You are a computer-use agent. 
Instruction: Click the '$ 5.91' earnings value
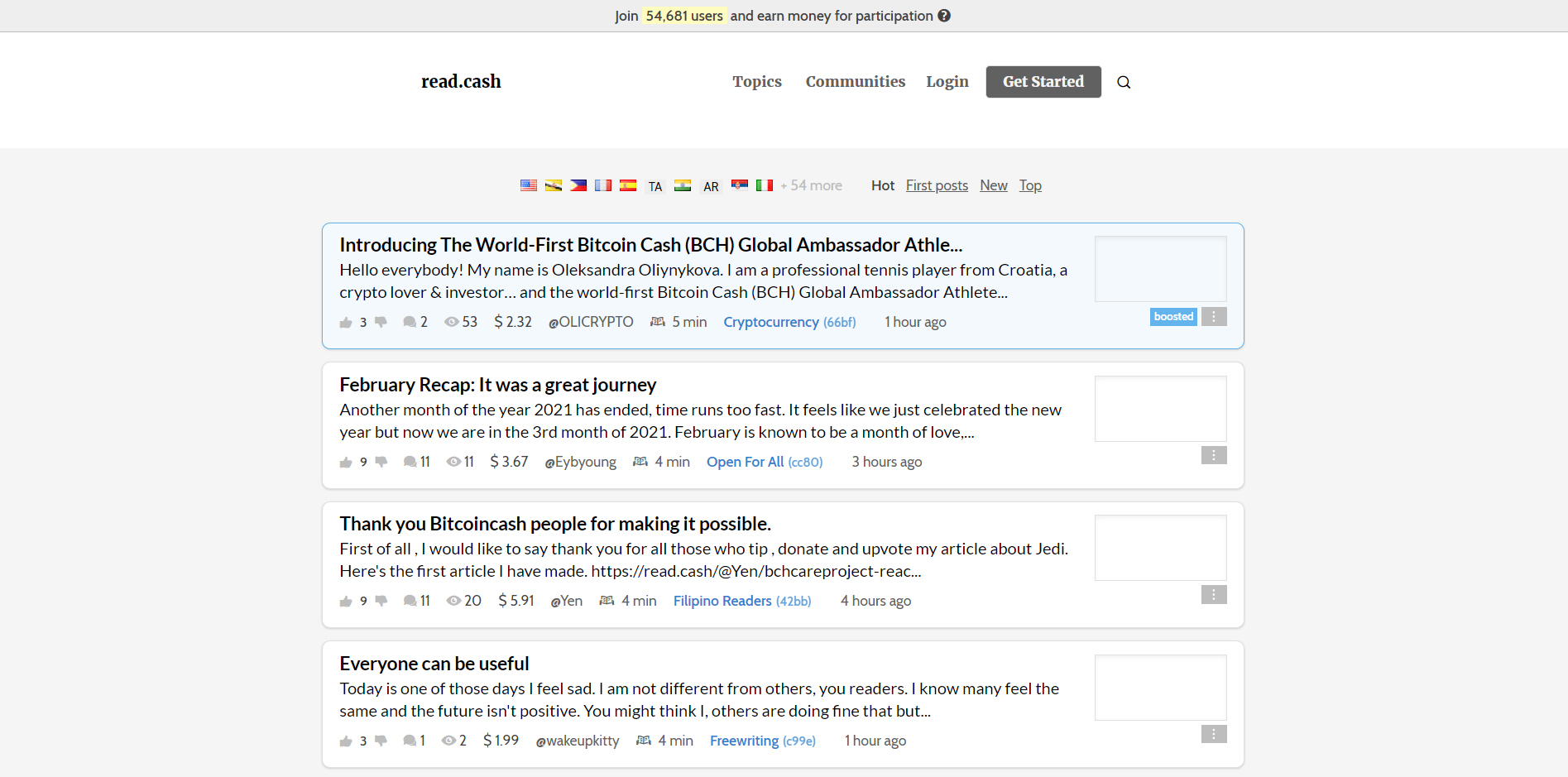(516, 601)
